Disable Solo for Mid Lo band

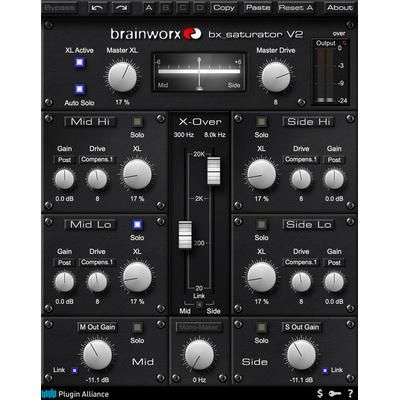pyautogui.click(x=137, y=224)
